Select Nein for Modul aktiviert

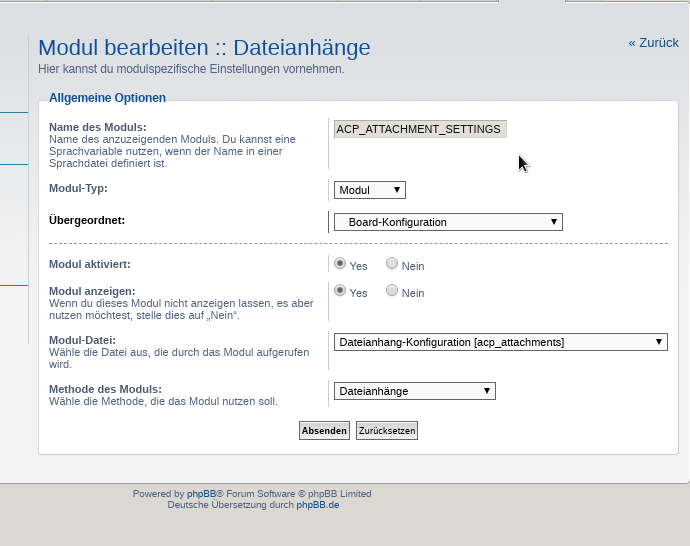(392, 264)
